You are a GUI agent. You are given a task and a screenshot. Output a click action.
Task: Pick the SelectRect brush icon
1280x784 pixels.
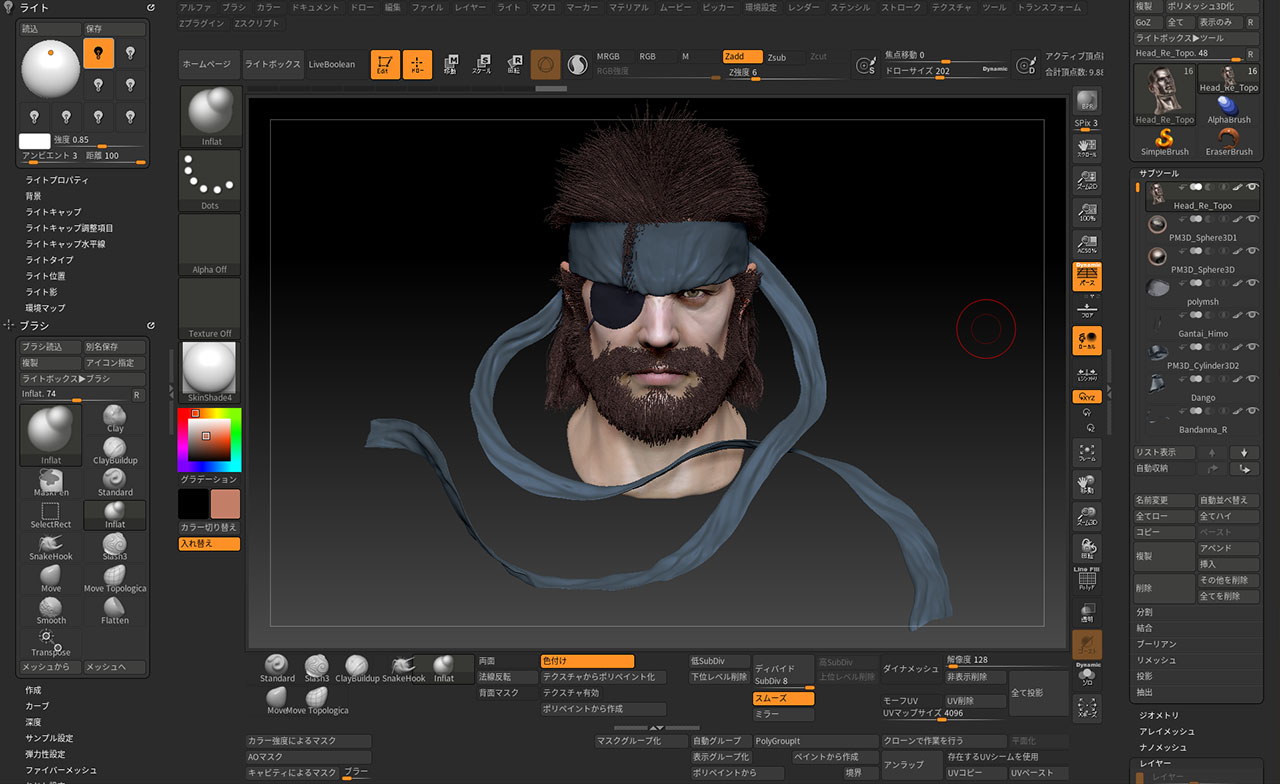pyautogui.click(x=51, y=514)
